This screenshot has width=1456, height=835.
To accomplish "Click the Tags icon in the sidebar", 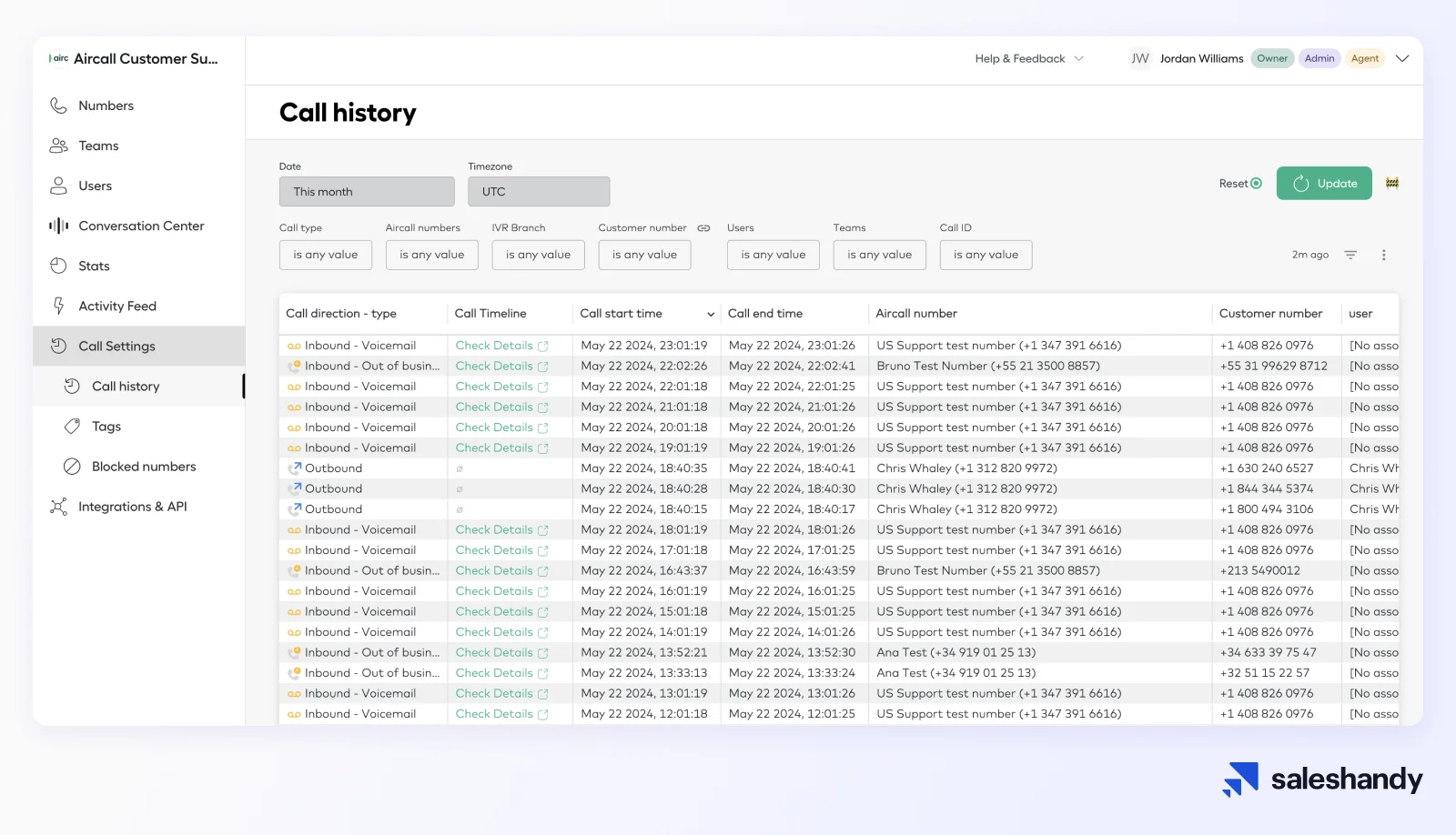I will click(x=72, y=427).
